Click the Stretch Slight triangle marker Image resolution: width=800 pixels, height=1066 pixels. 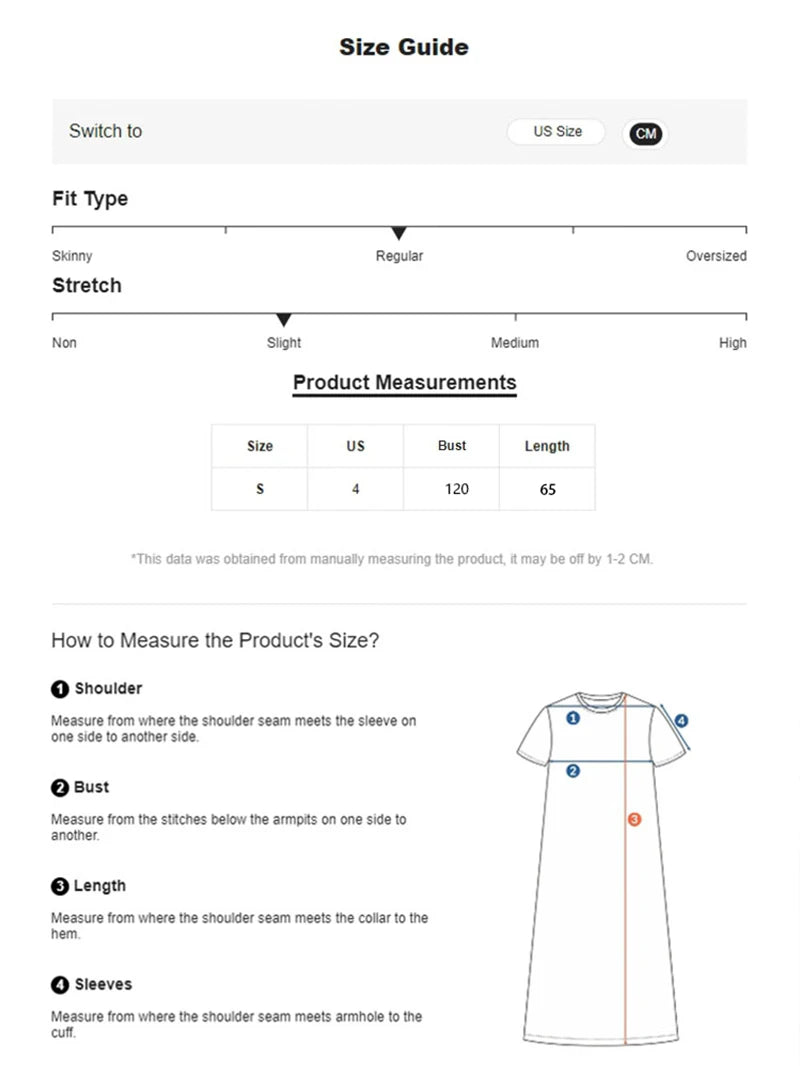pos(284,320)
